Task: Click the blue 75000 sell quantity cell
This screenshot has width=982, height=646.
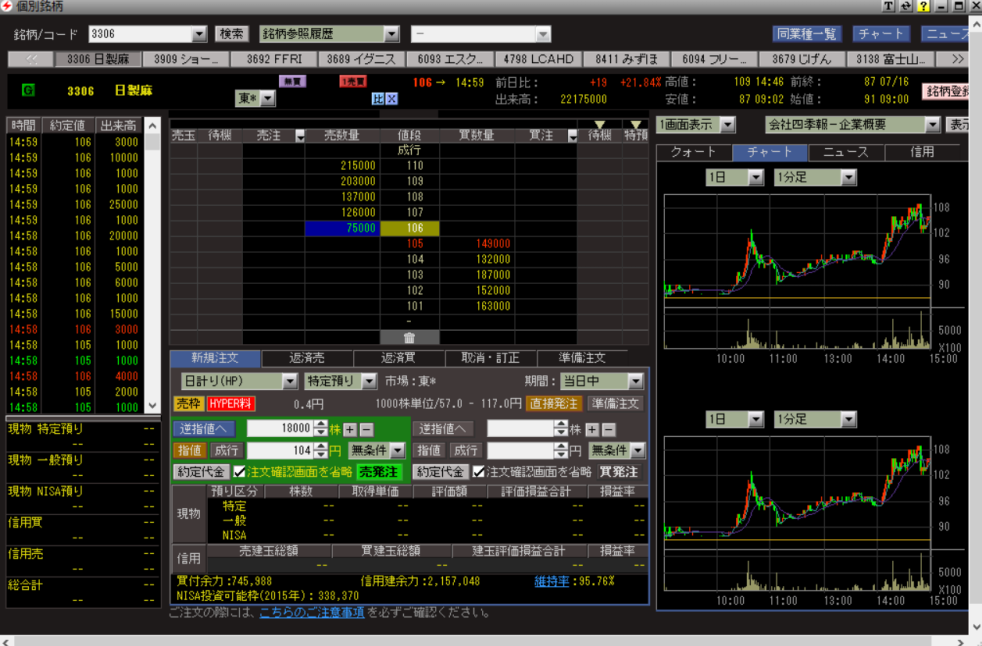Action: click(x=342, y=228)
